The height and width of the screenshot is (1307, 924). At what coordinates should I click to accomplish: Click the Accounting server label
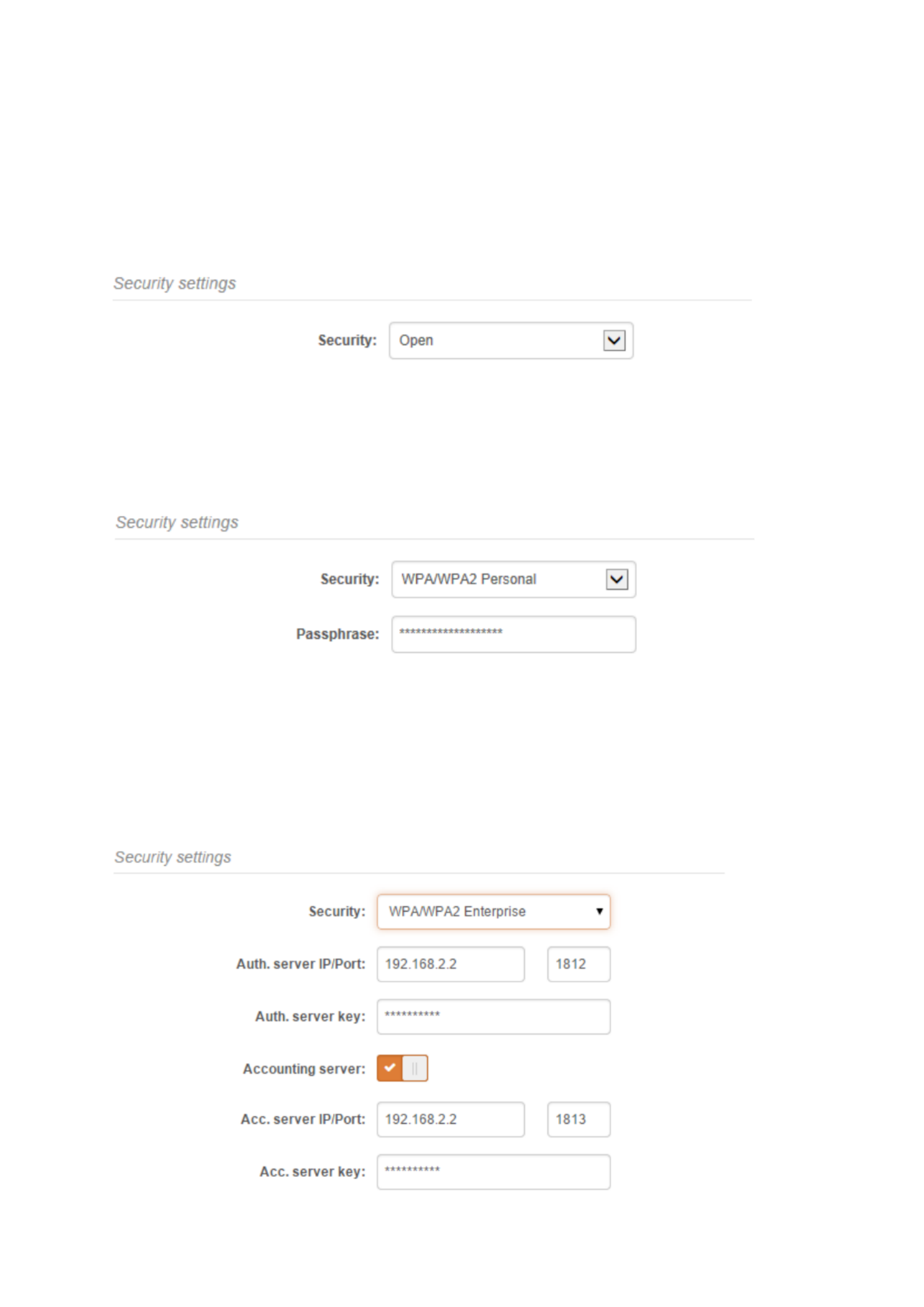point(304,1069)
